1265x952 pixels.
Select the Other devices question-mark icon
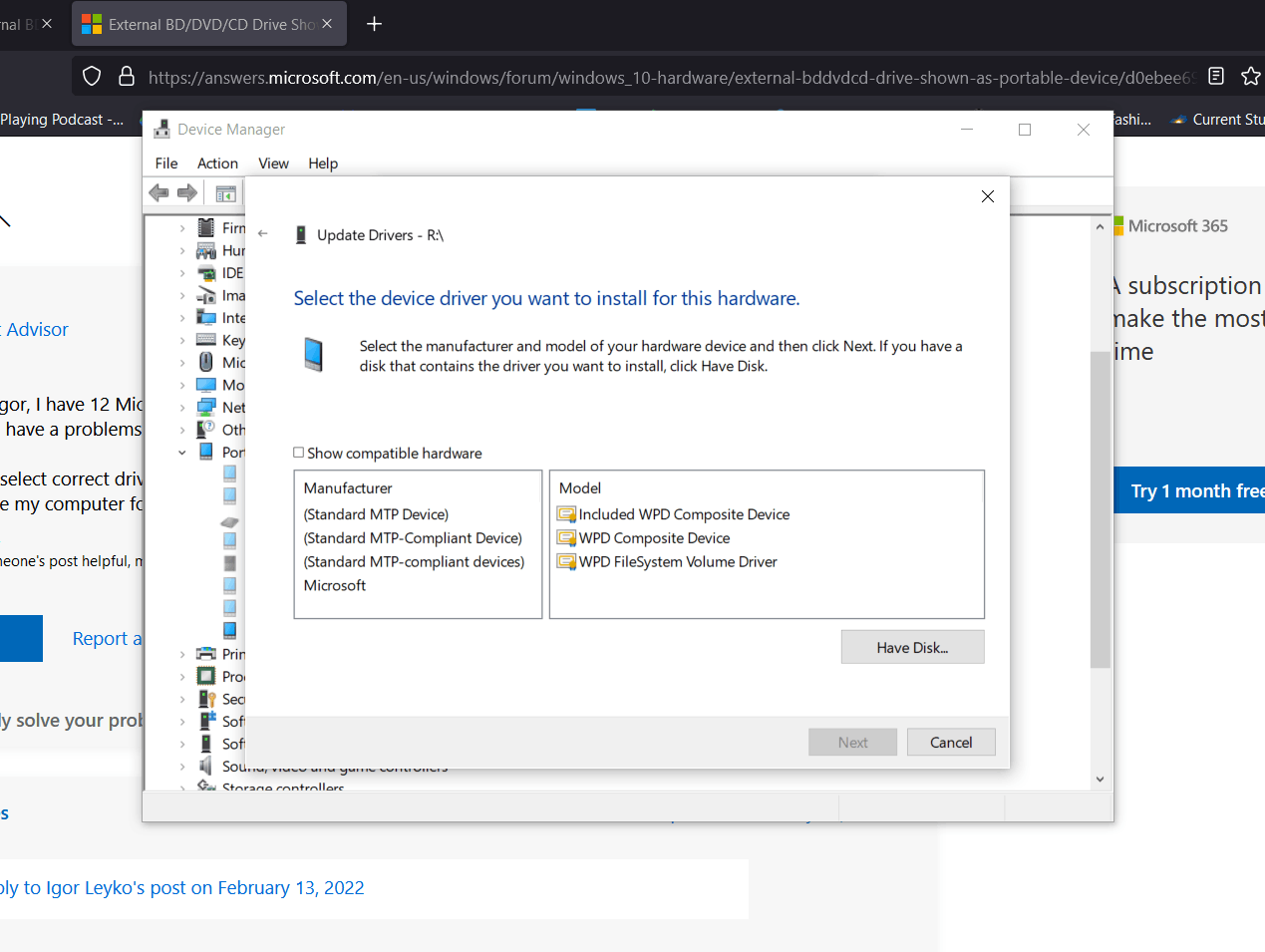point(206,430)
